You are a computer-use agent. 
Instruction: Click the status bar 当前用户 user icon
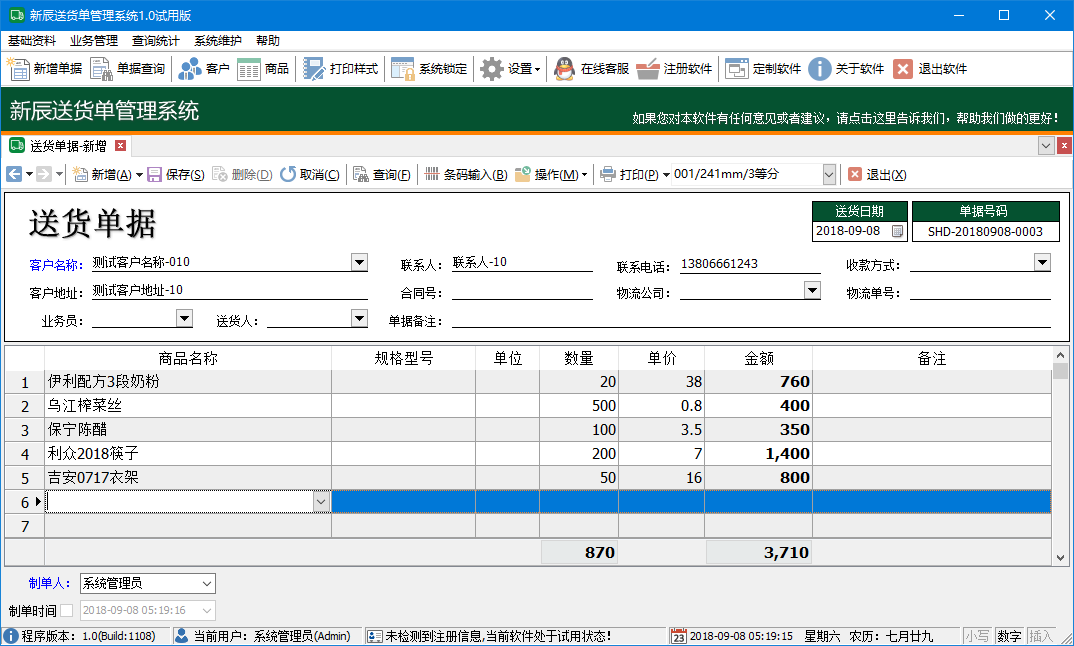click(x=182, y=636)
